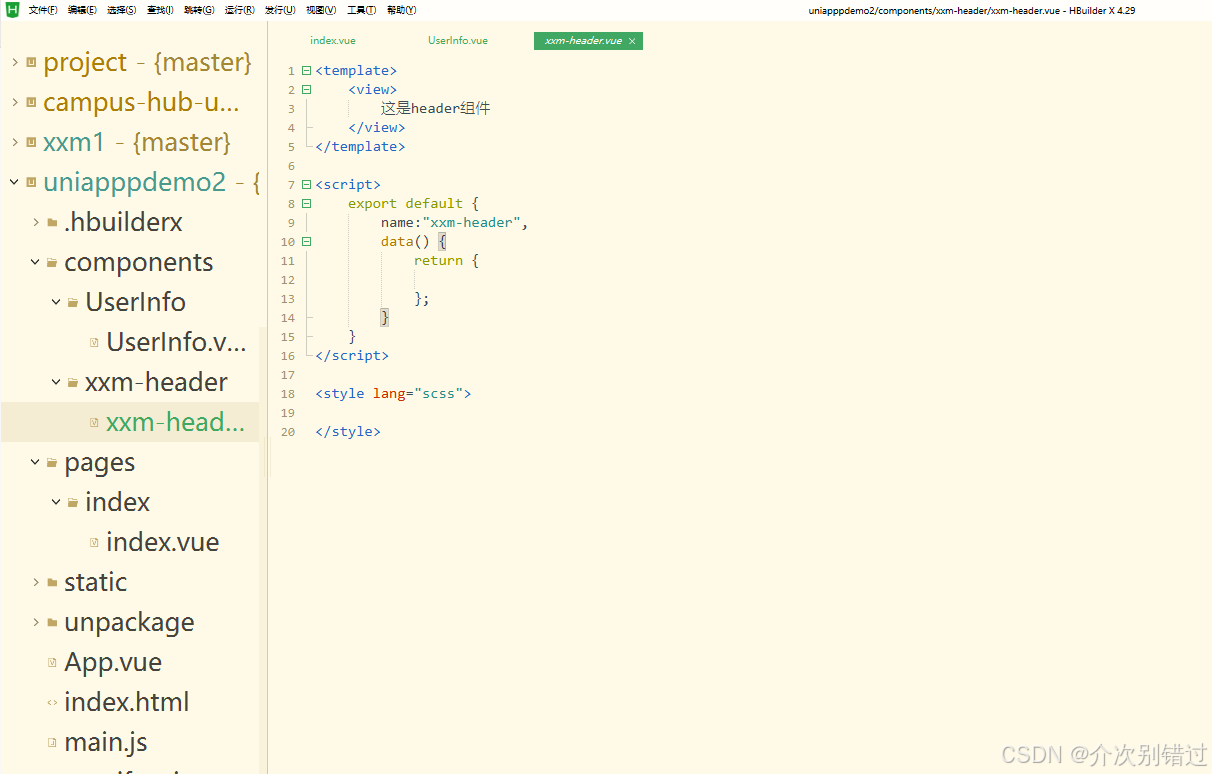Open the 文件(F) menu
Screen dimensions: 1212x774
point(43,10)
